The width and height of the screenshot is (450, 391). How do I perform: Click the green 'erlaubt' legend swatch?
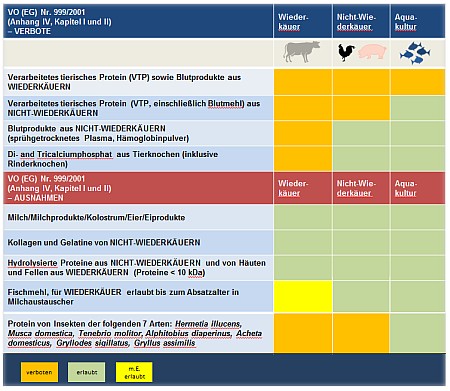(x=87, y=372)
